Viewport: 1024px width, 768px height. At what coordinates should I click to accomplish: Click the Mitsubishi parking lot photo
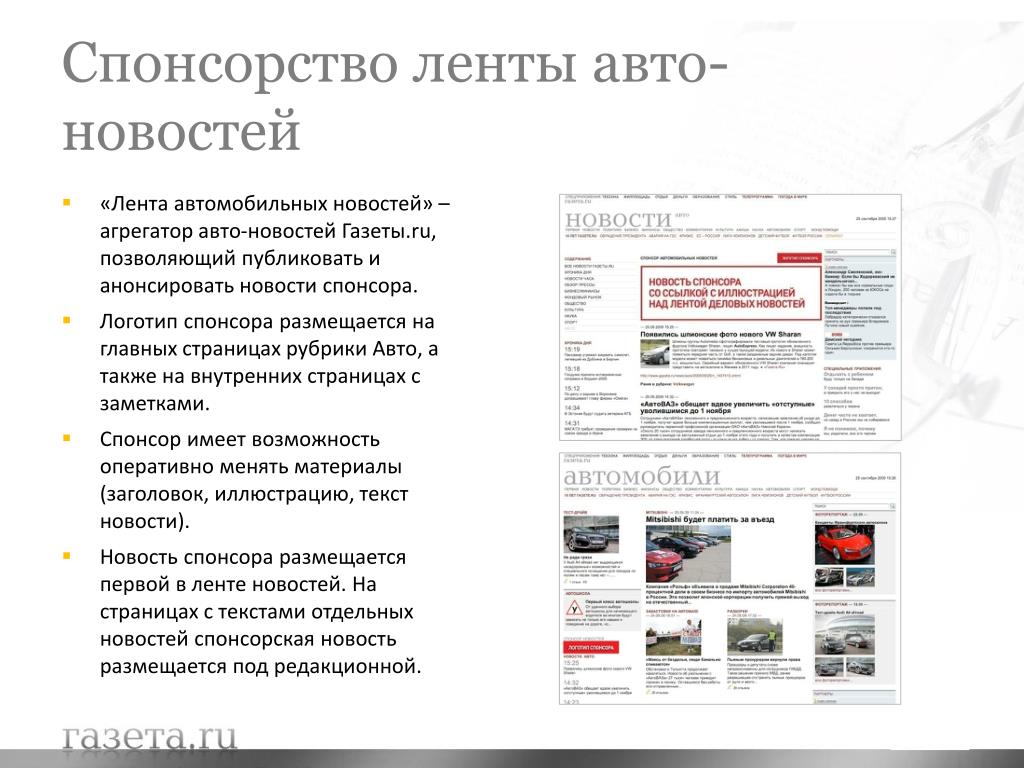point(688,554)
